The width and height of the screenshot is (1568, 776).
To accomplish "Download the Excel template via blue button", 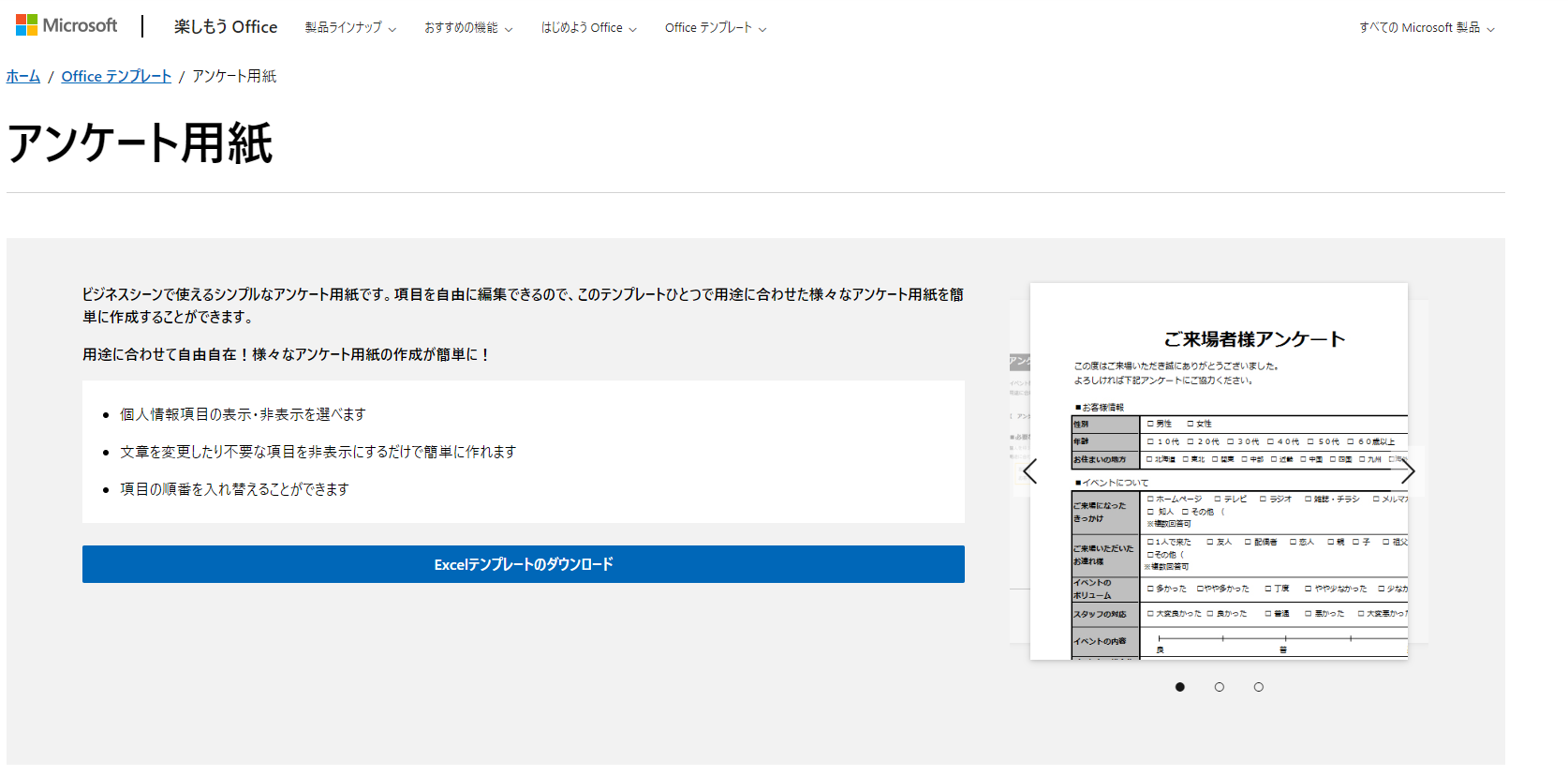I will point(524,564).
